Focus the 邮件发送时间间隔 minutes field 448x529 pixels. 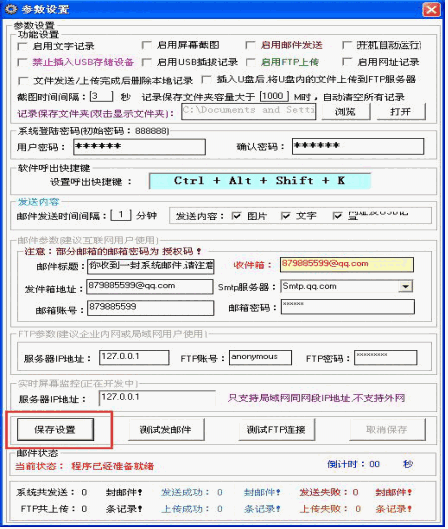click(x=121, y=215)
